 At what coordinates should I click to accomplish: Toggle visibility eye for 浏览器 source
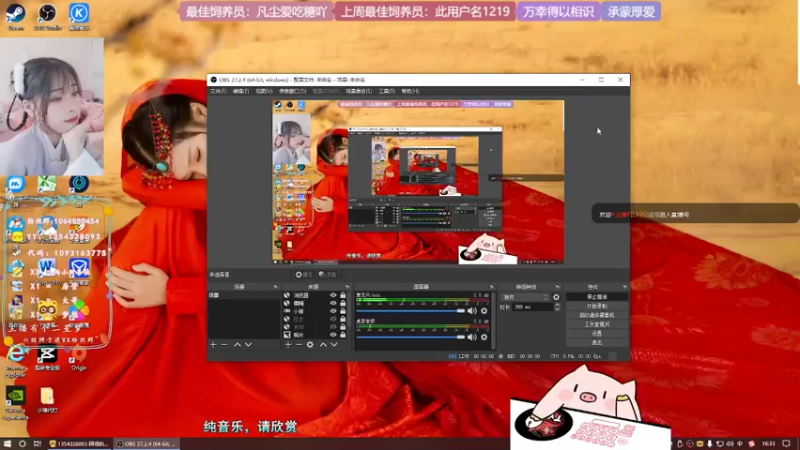tap(333, 295)
